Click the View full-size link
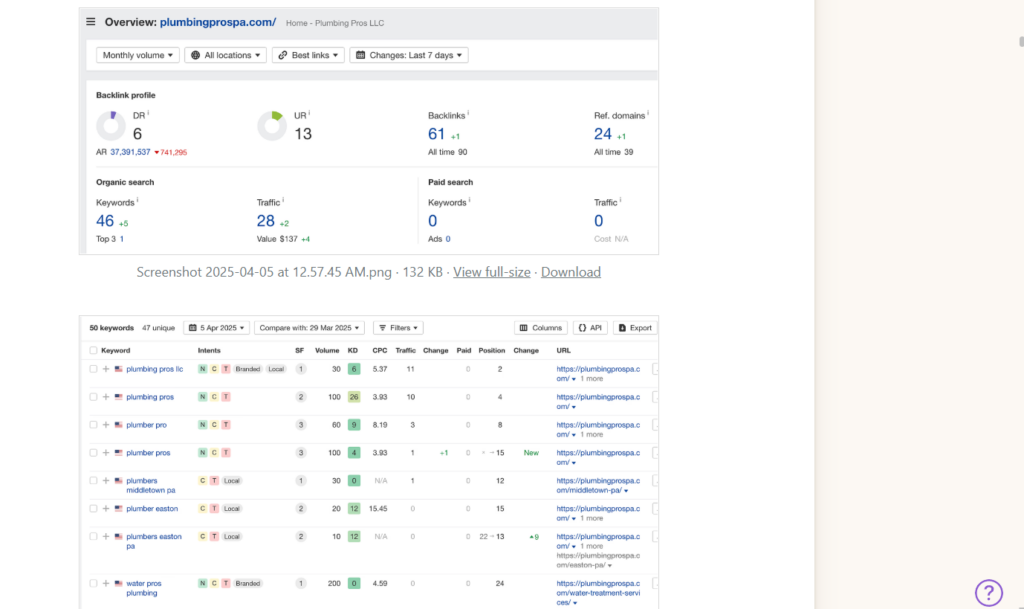This screenshot has height=609, width=1024. tap(492, 272)
